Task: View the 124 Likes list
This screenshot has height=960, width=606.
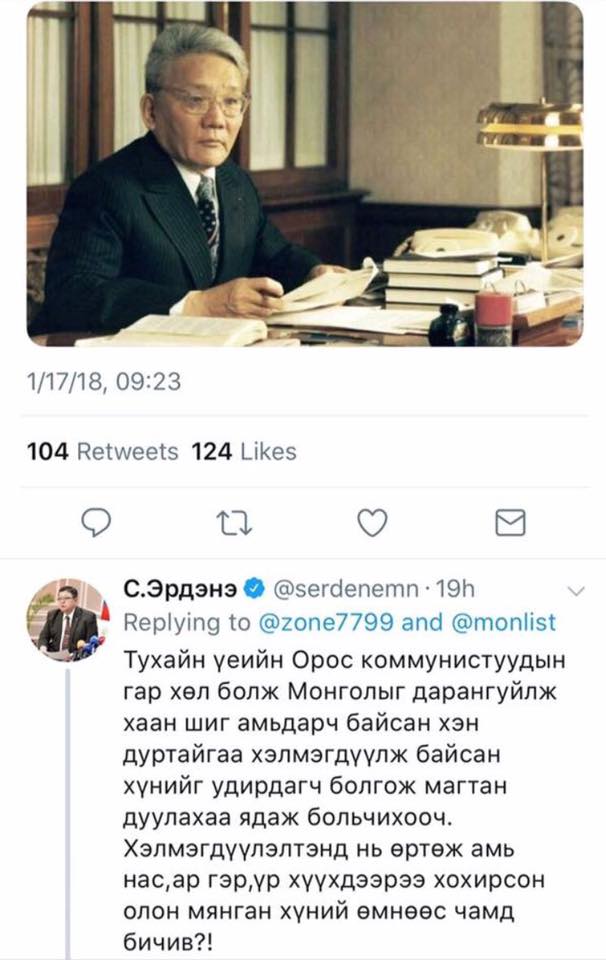Action: 244,452
